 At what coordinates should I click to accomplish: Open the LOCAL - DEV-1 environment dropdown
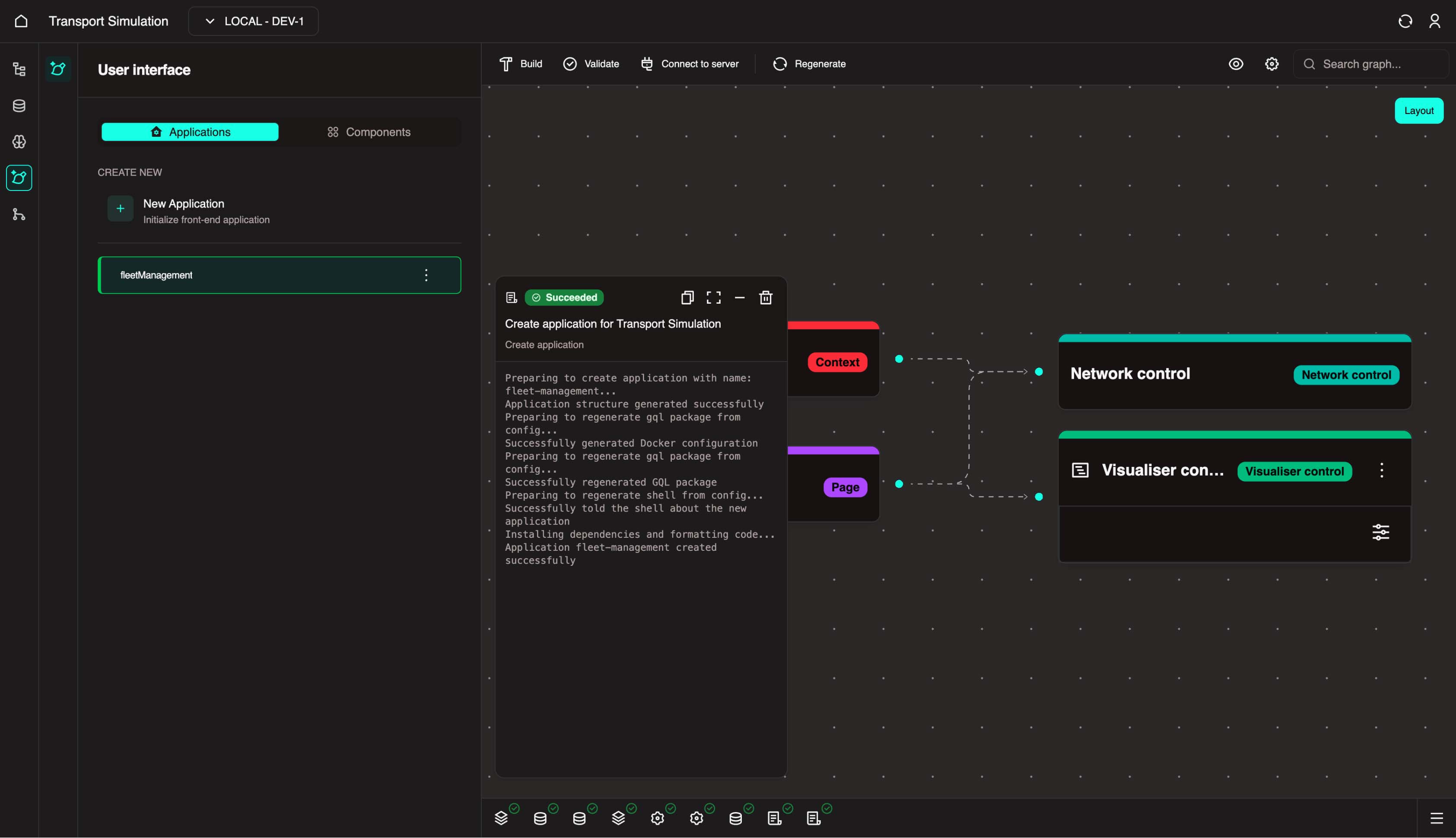click(253, 21)
